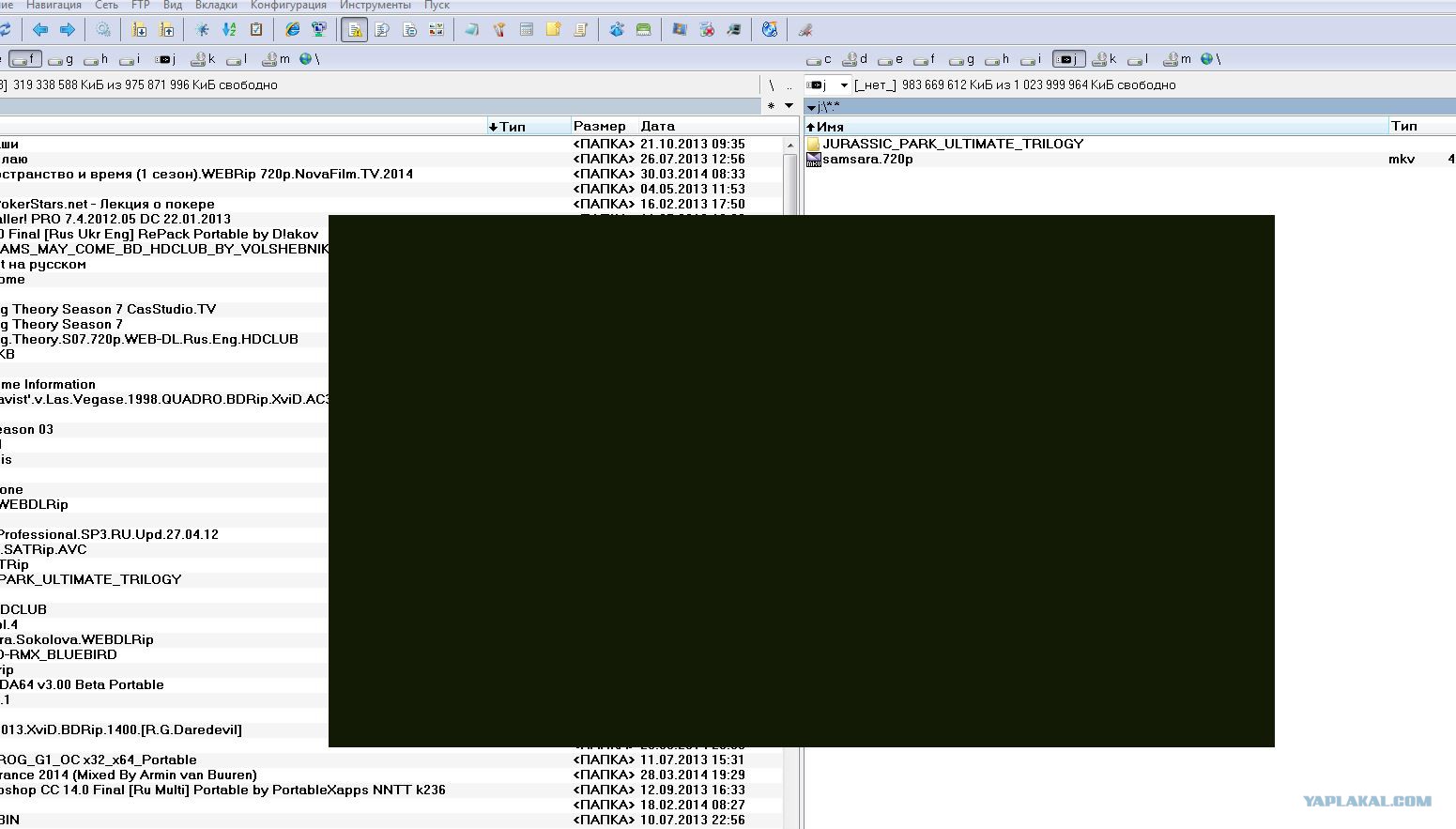
Task: Open the Конфигурация menu
Action: point(288,6)
